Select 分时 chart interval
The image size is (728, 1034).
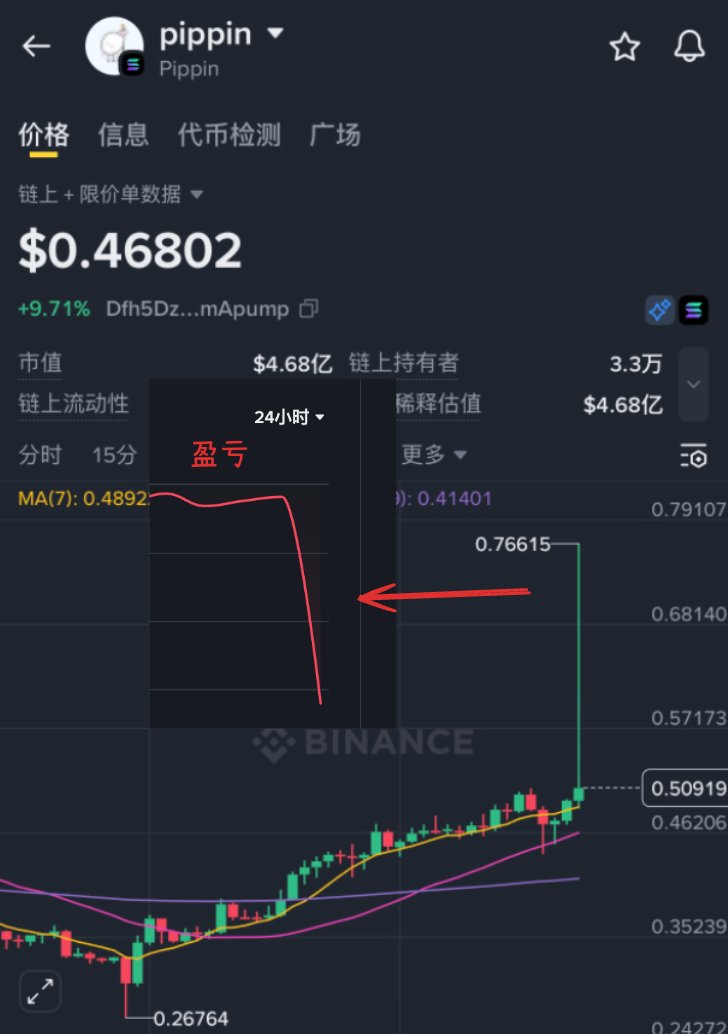coord(40,454)
